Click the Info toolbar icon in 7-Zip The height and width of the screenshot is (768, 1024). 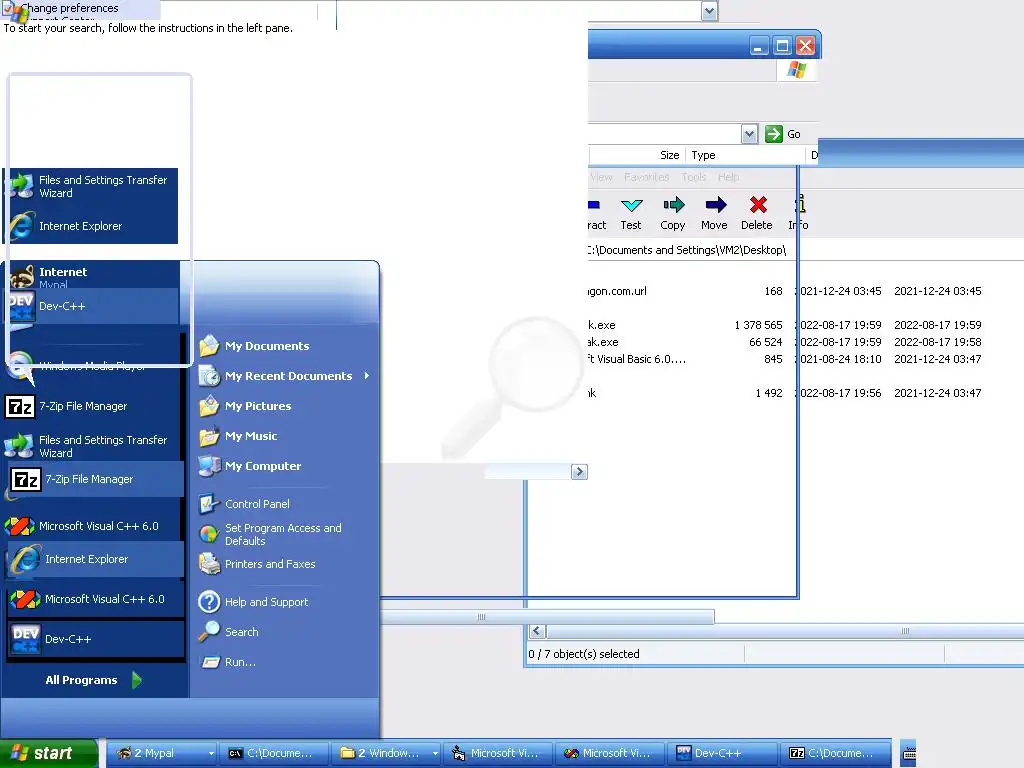pyautogui.click(x=798, y=213)
